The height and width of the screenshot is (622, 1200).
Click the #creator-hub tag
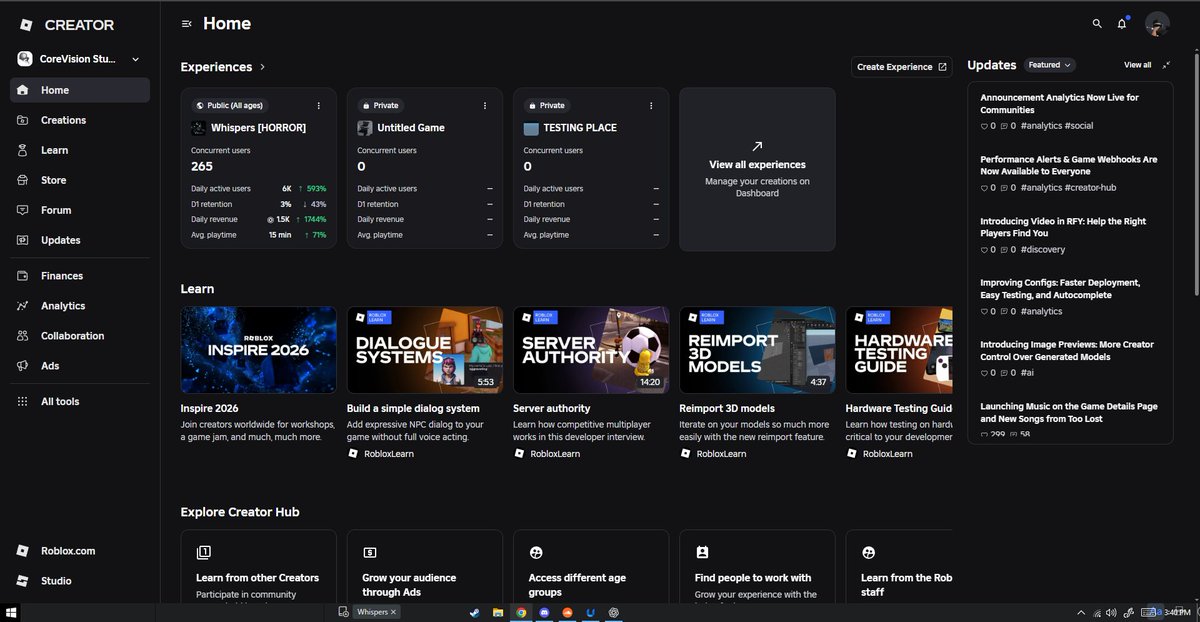pos(1091,188)
